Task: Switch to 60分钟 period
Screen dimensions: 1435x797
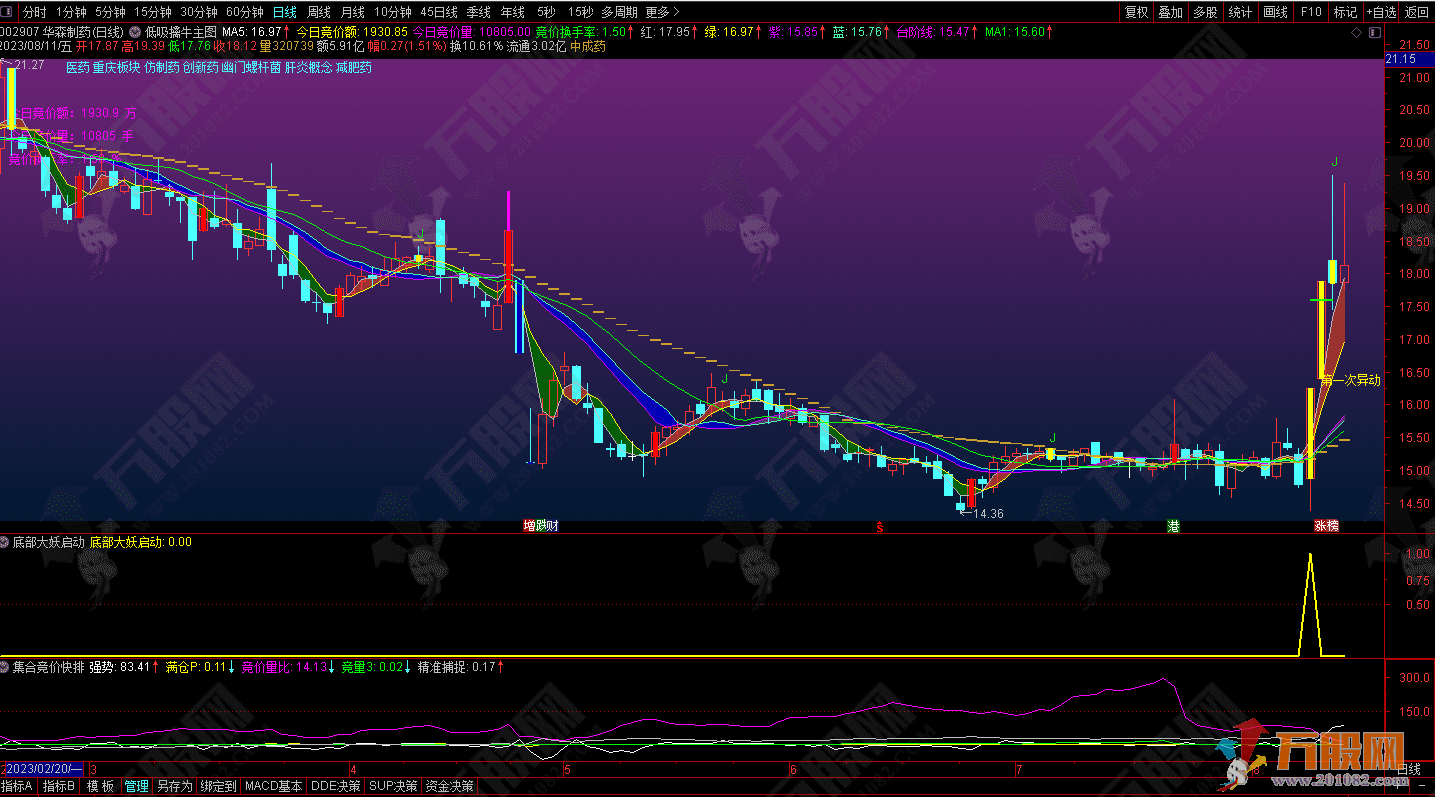Action: point(244,12)
